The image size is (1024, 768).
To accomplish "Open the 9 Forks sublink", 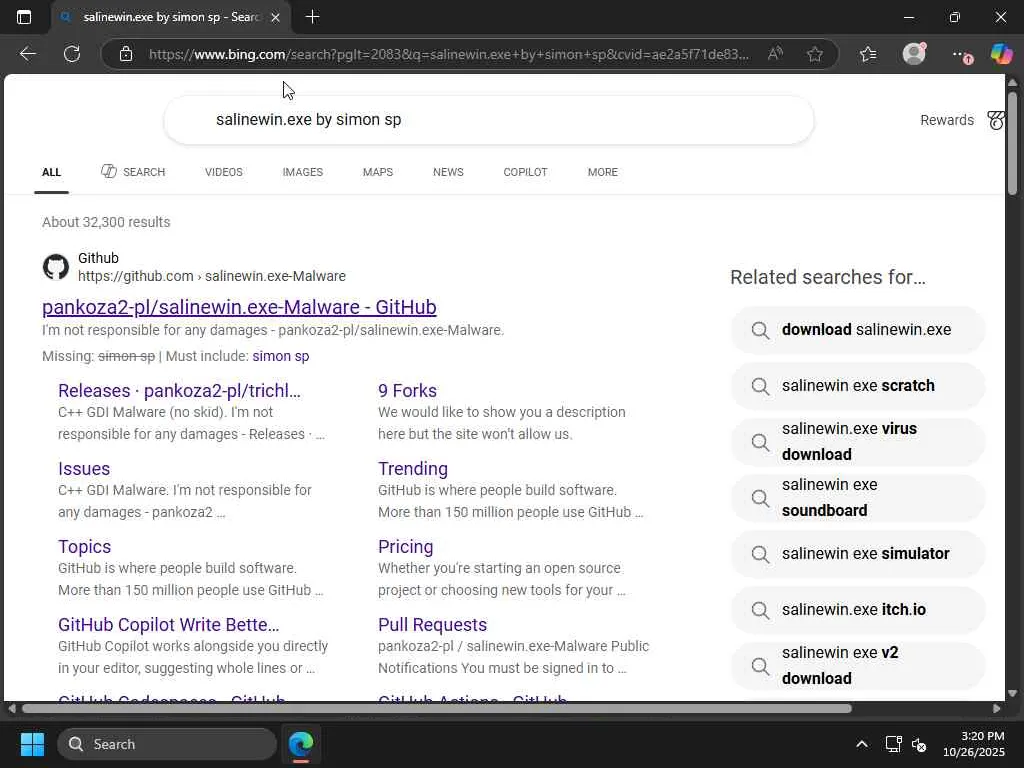I will coord(408,391).
